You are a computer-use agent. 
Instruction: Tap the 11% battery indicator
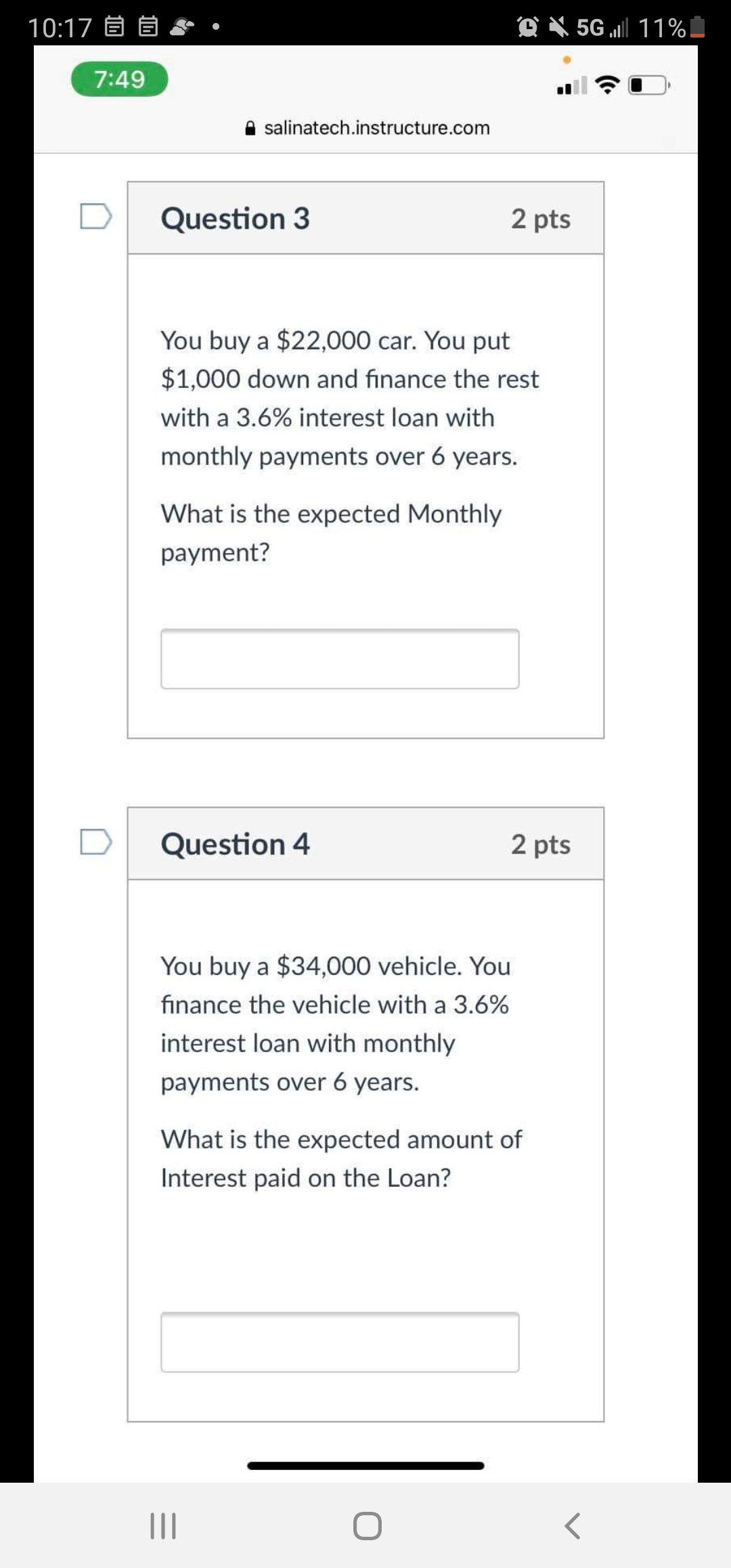coord(671,27)
